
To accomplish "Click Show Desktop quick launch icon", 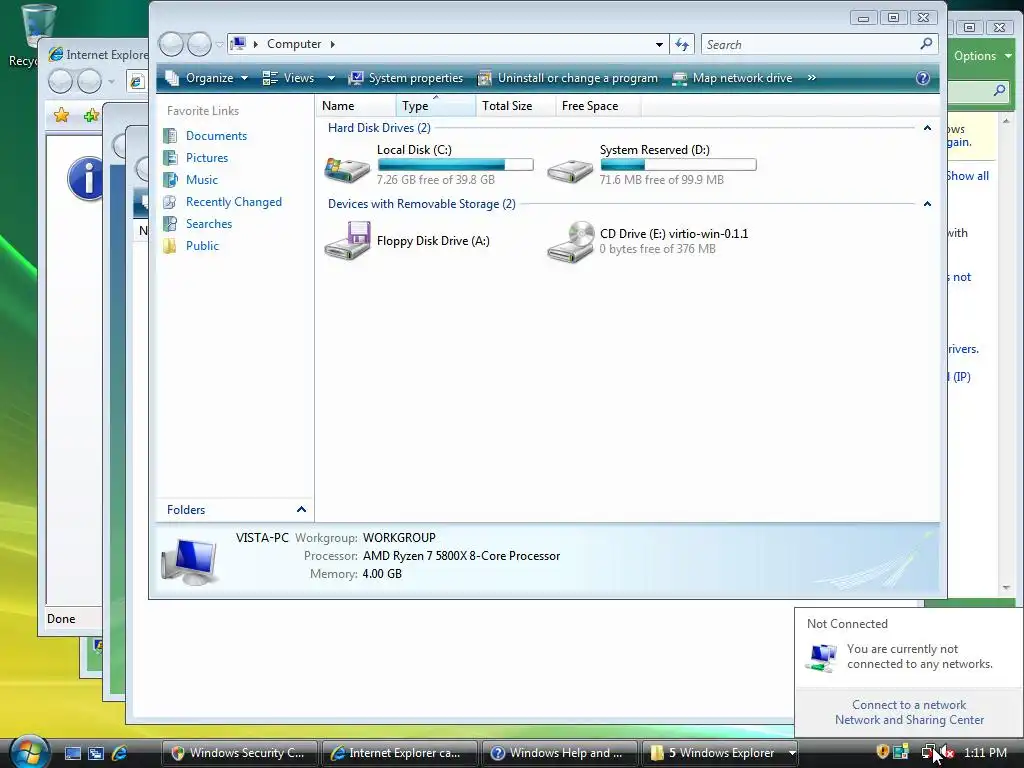I will (73, 753).
